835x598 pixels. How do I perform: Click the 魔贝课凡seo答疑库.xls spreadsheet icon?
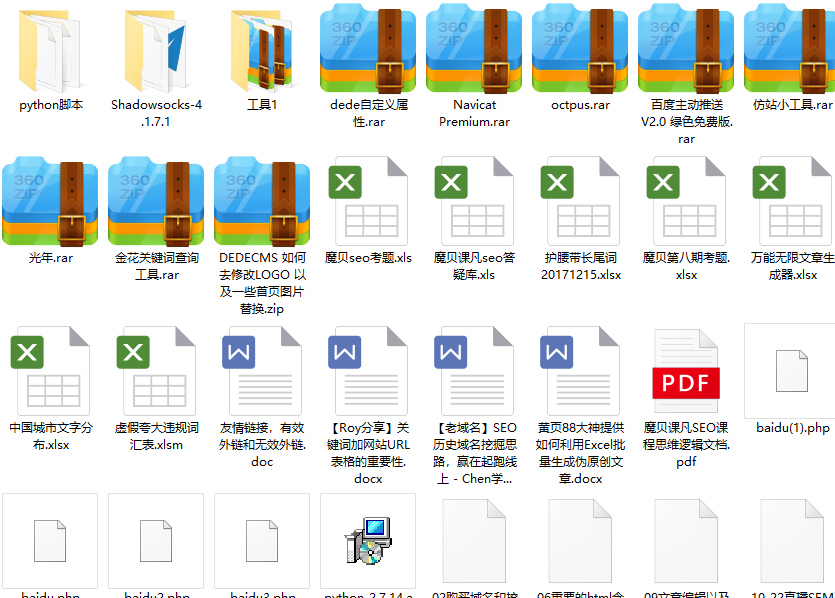click(474, 201)
